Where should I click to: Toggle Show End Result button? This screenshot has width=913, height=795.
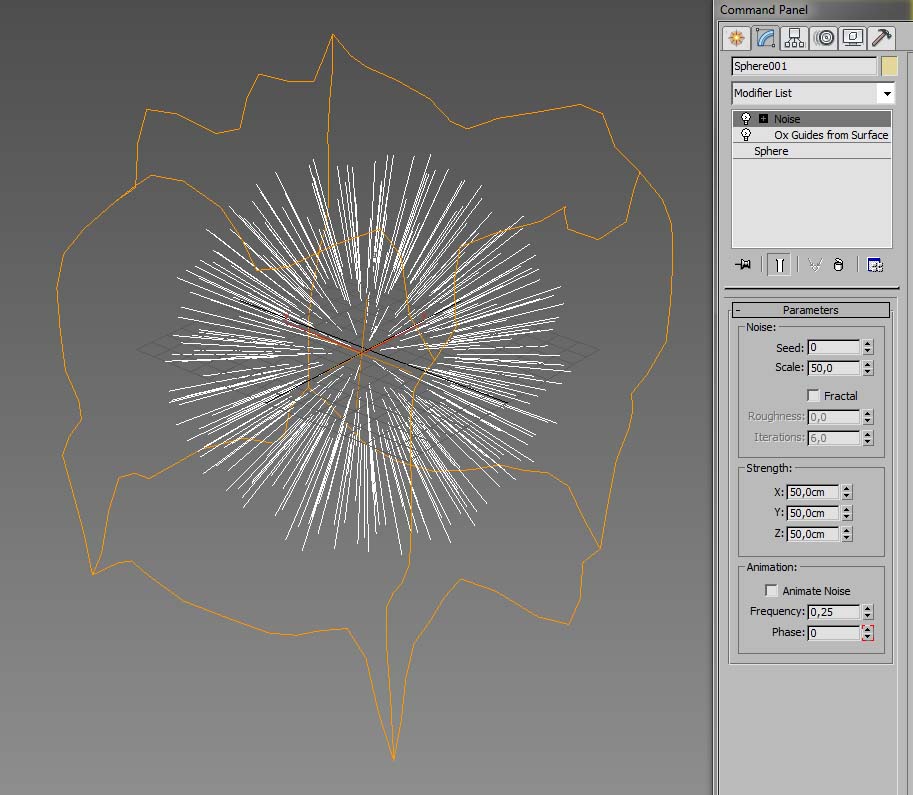(x=779, y=265)
